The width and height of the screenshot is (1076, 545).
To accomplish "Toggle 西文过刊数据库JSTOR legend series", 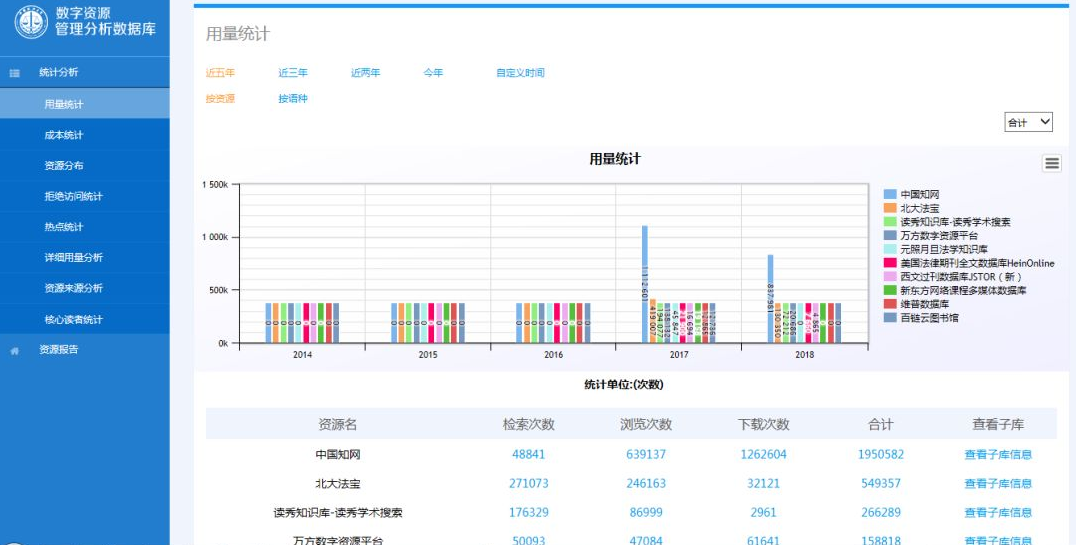I will [953, 277].
